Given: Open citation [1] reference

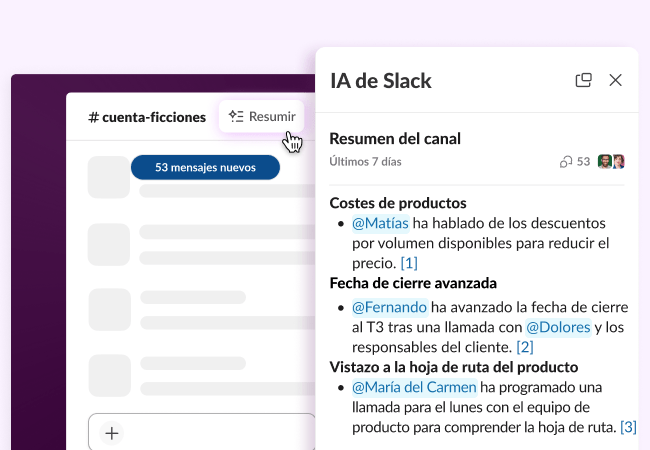Looking at the screenshot, I should click(x=408, y=263).
